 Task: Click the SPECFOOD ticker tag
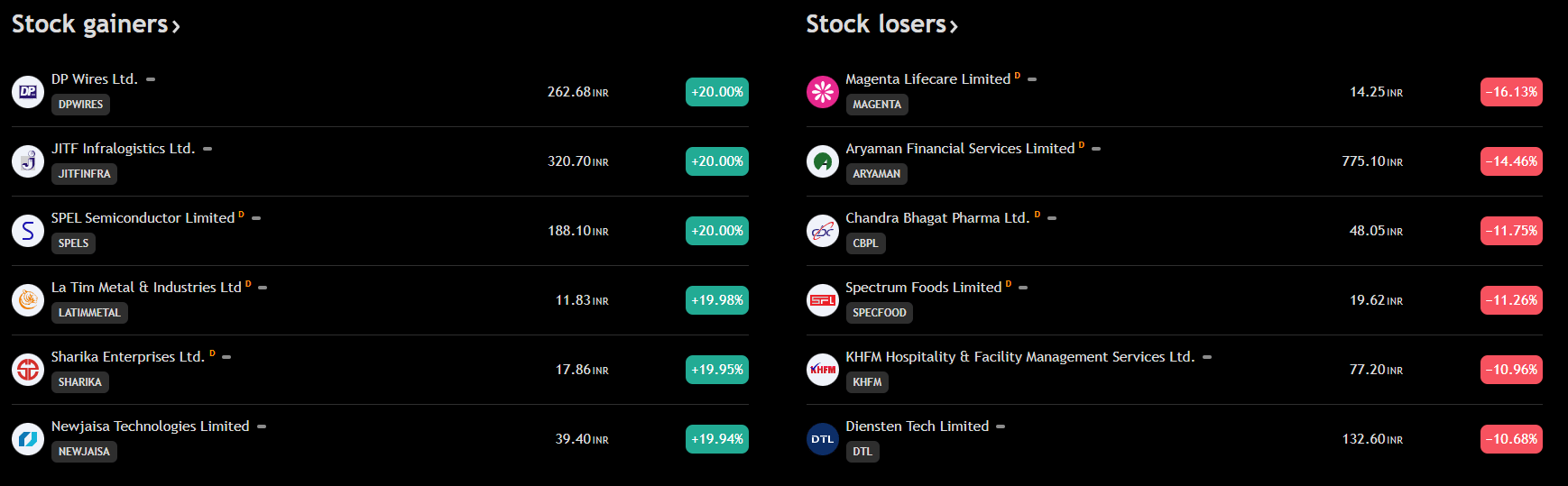[879, 313]
